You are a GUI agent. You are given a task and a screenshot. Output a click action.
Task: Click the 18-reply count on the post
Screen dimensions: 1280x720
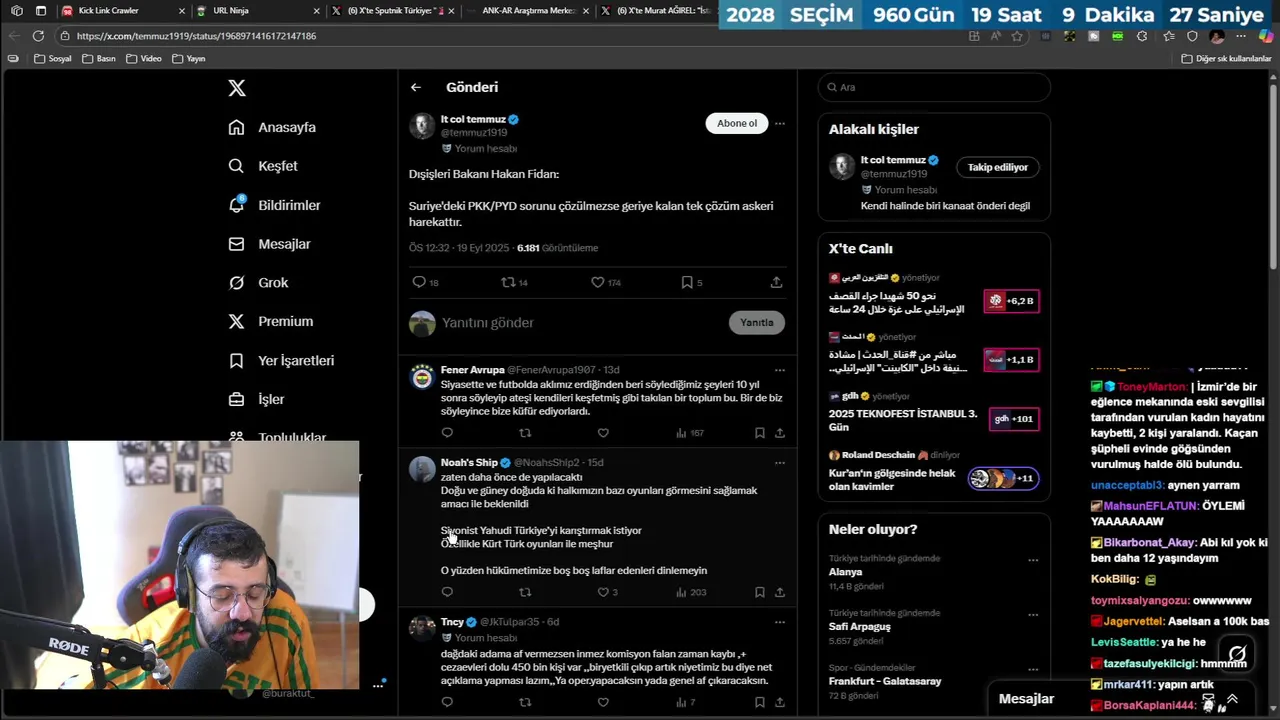(434, 283)
